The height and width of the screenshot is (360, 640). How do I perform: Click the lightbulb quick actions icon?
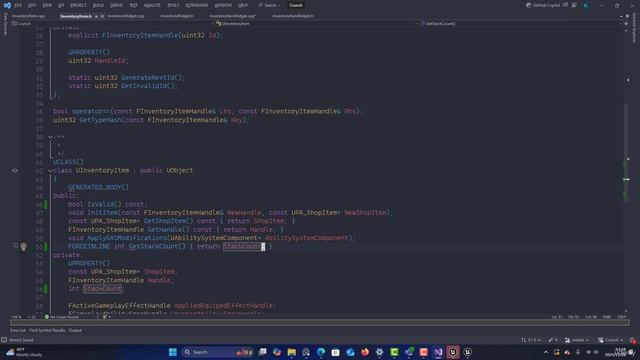[x=23, y=247]
